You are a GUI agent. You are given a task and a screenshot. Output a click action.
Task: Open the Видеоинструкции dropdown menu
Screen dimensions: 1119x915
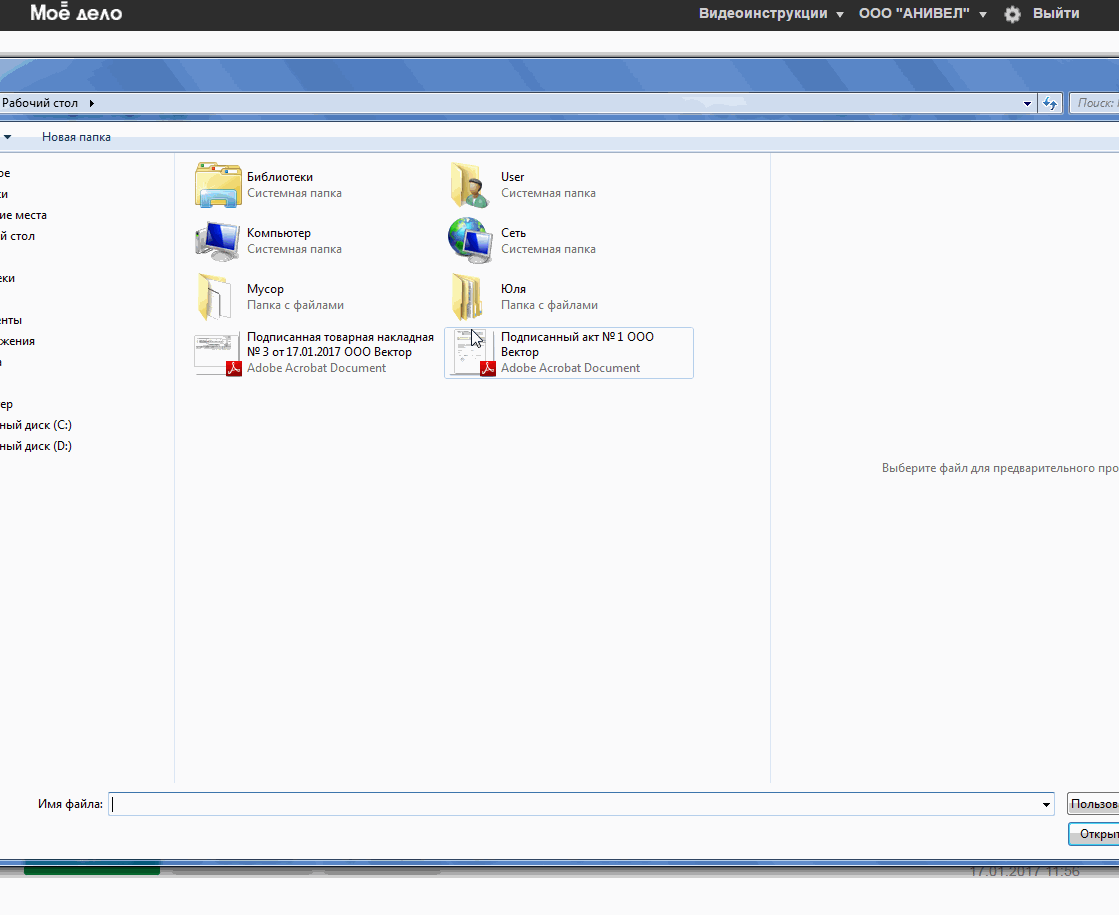pyautogui.click(x=771, y=14)
